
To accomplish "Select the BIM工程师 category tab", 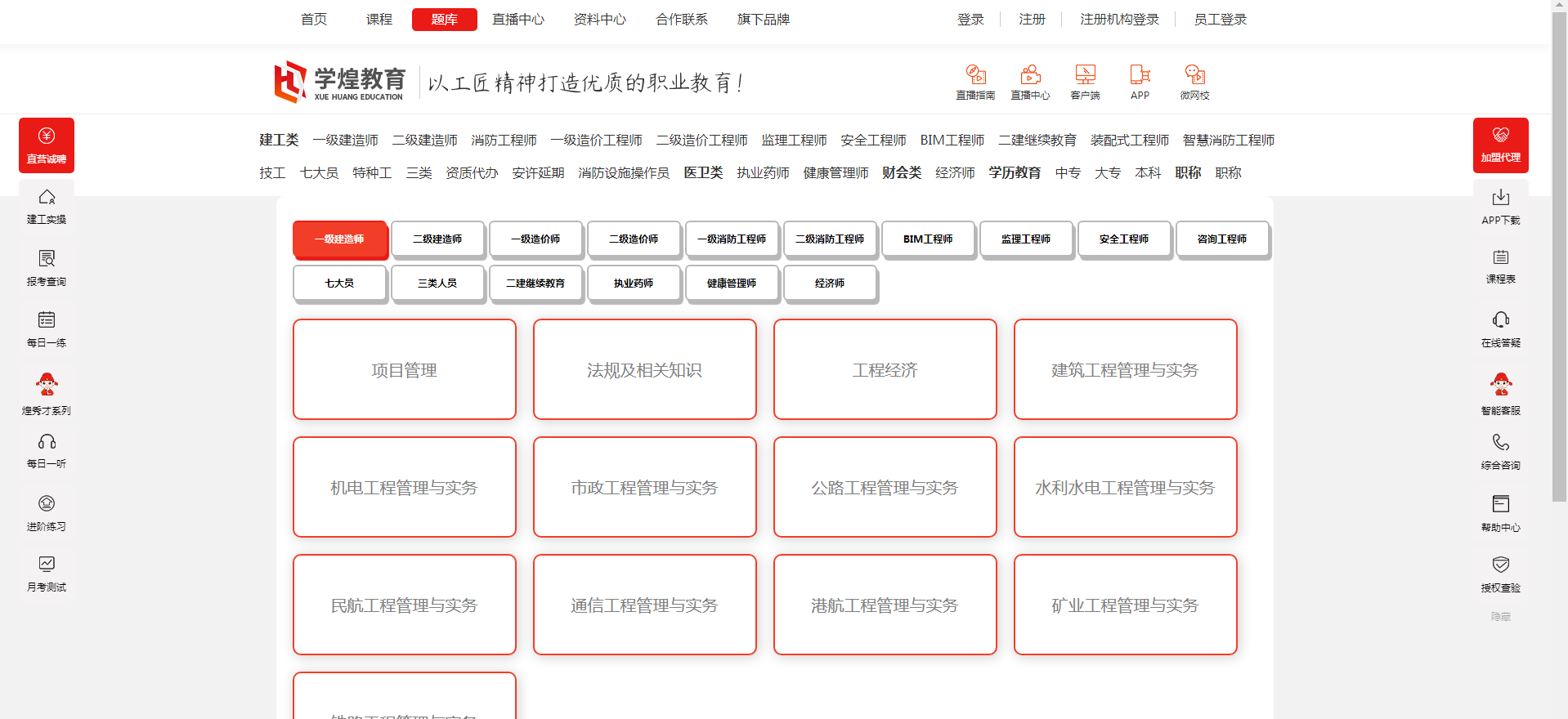I will pos(928,239).
